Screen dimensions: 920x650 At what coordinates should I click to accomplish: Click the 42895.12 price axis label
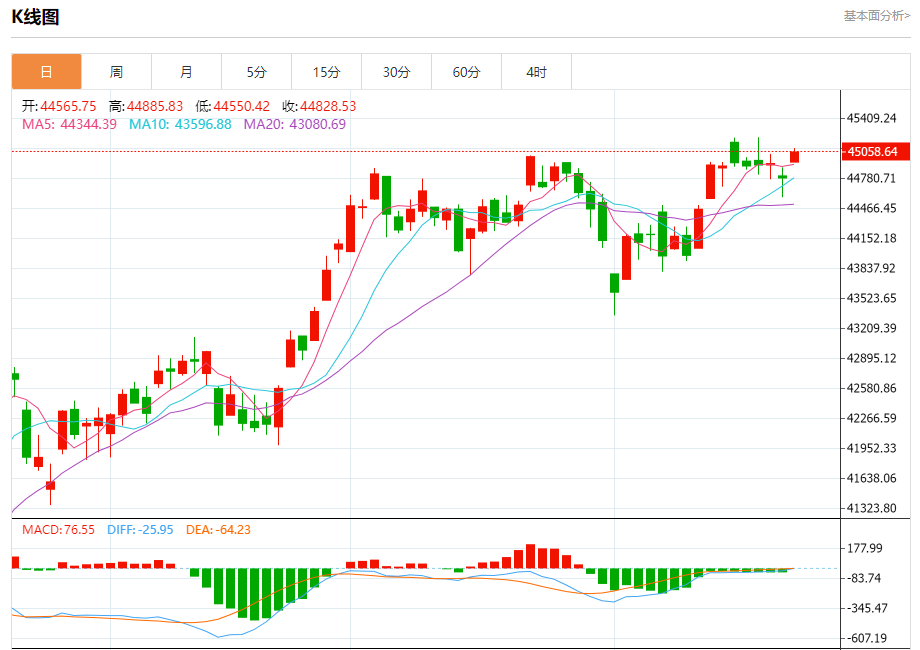click(x=871, y=358)
